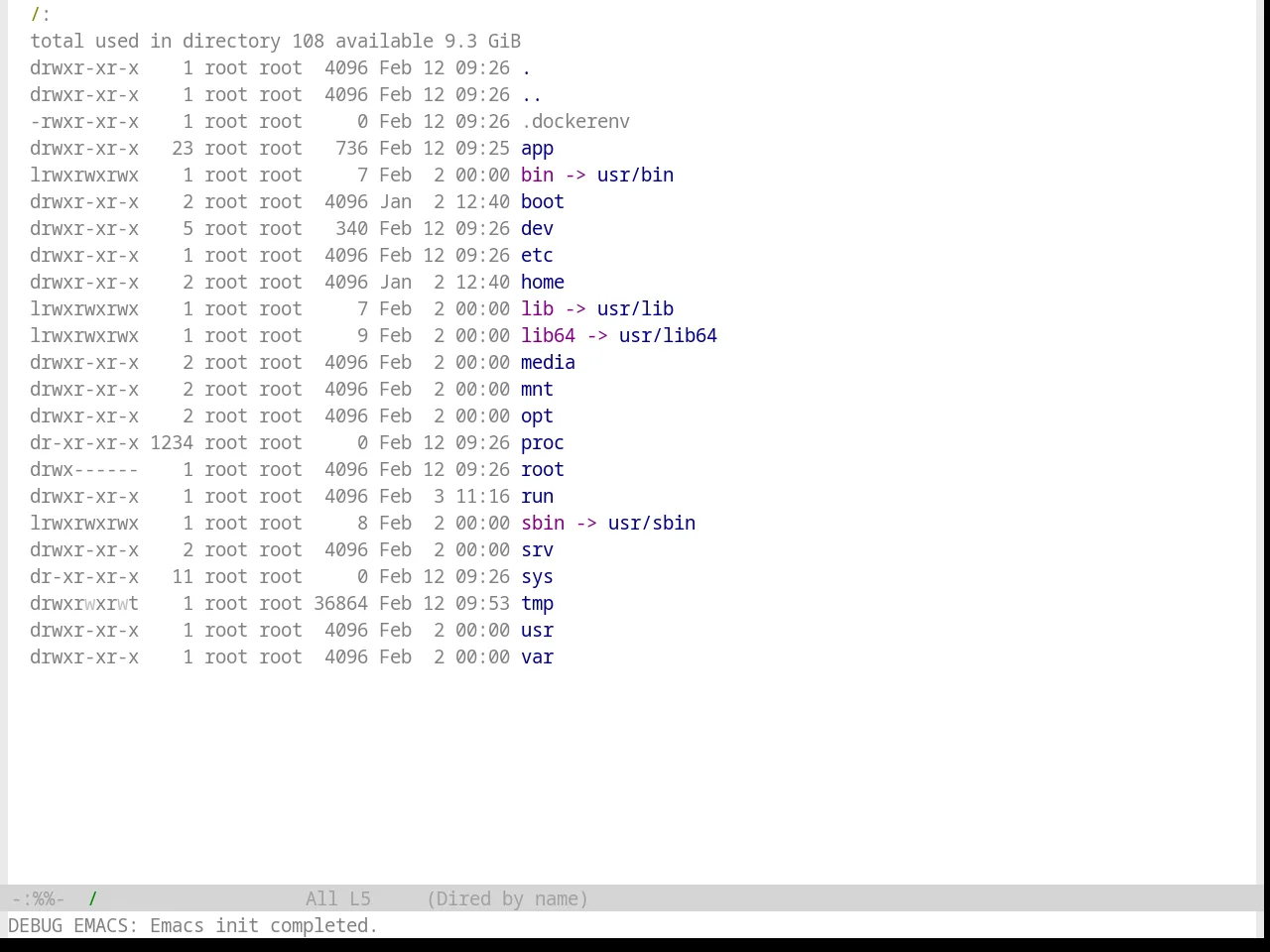Click the usr/sbin symlink target
Viewport: 1270px width, 952px height.
point(652,524)
